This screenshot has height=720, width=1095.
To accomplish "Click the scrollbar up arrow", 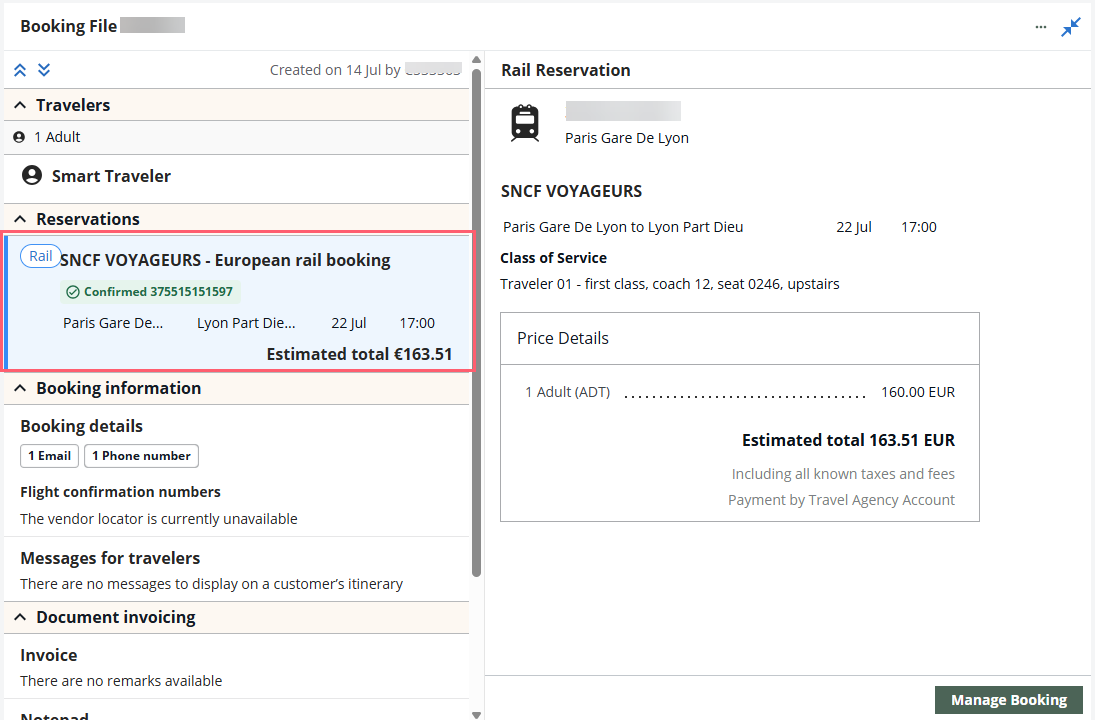I will pyautogui.click(x=476, y=60).
